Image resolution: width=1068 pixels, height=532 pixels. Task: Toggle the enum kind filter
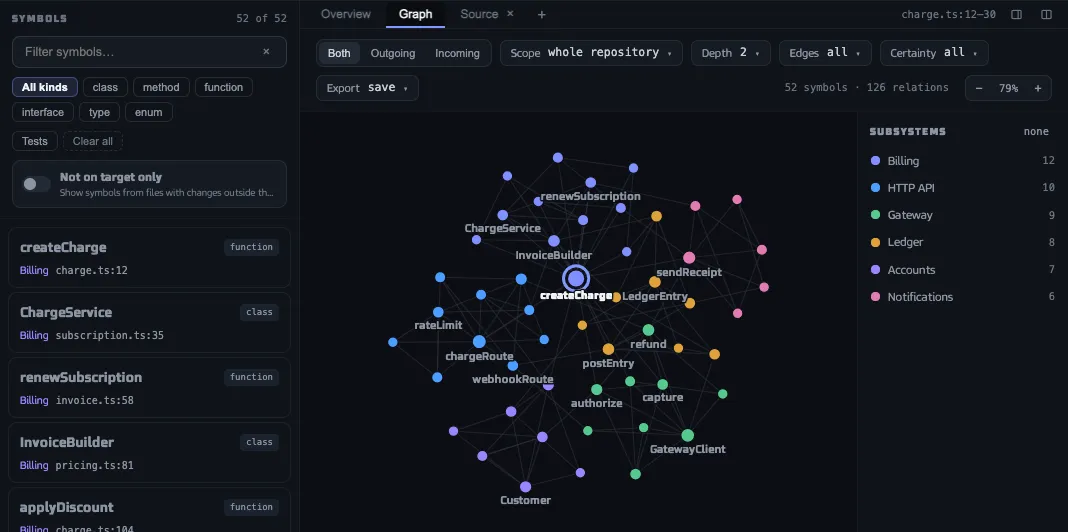[148, 112]
